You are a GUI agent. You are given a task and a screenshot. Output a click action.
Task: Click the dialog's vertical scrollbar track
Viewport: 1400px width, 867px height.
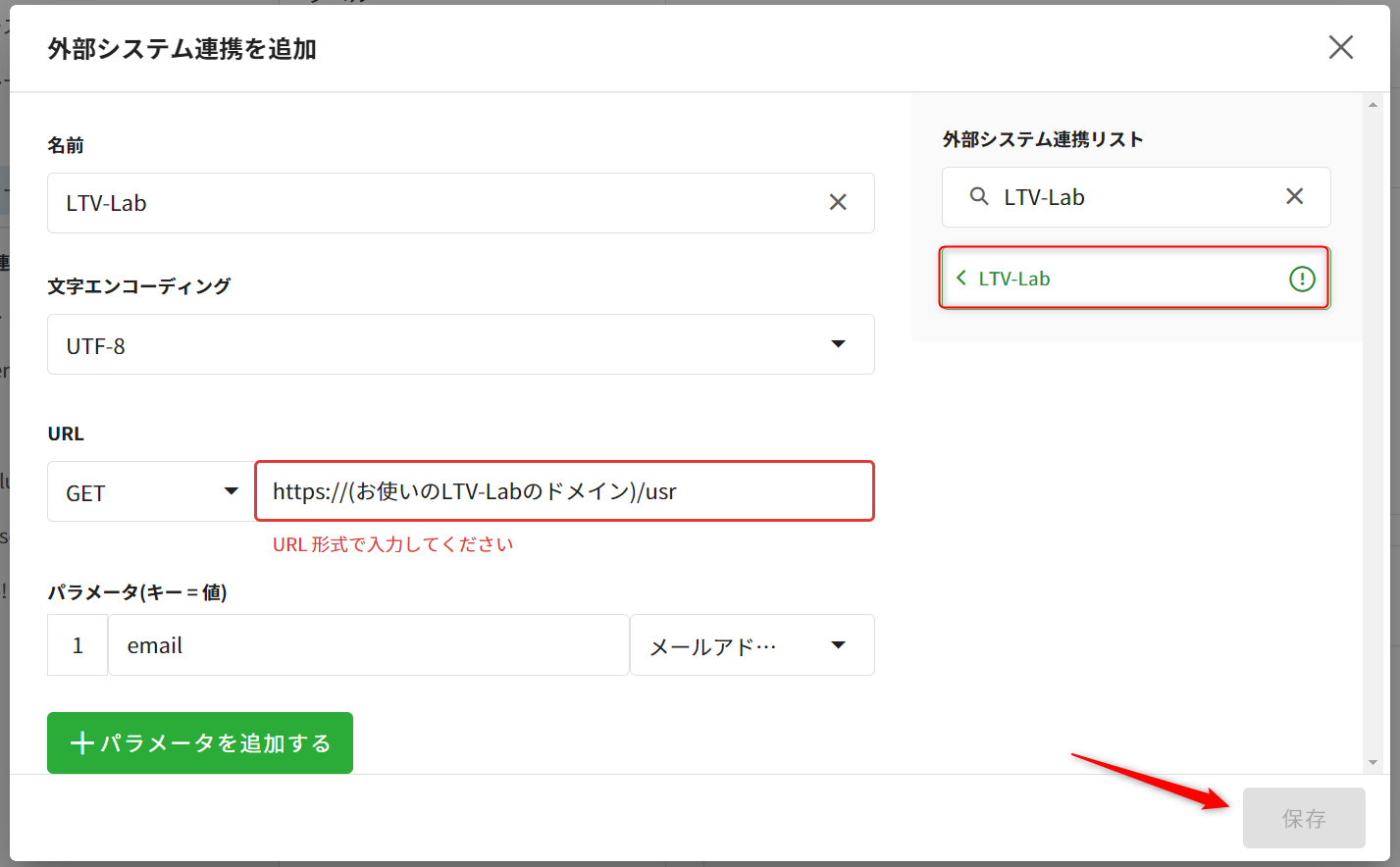[1373, 432]
